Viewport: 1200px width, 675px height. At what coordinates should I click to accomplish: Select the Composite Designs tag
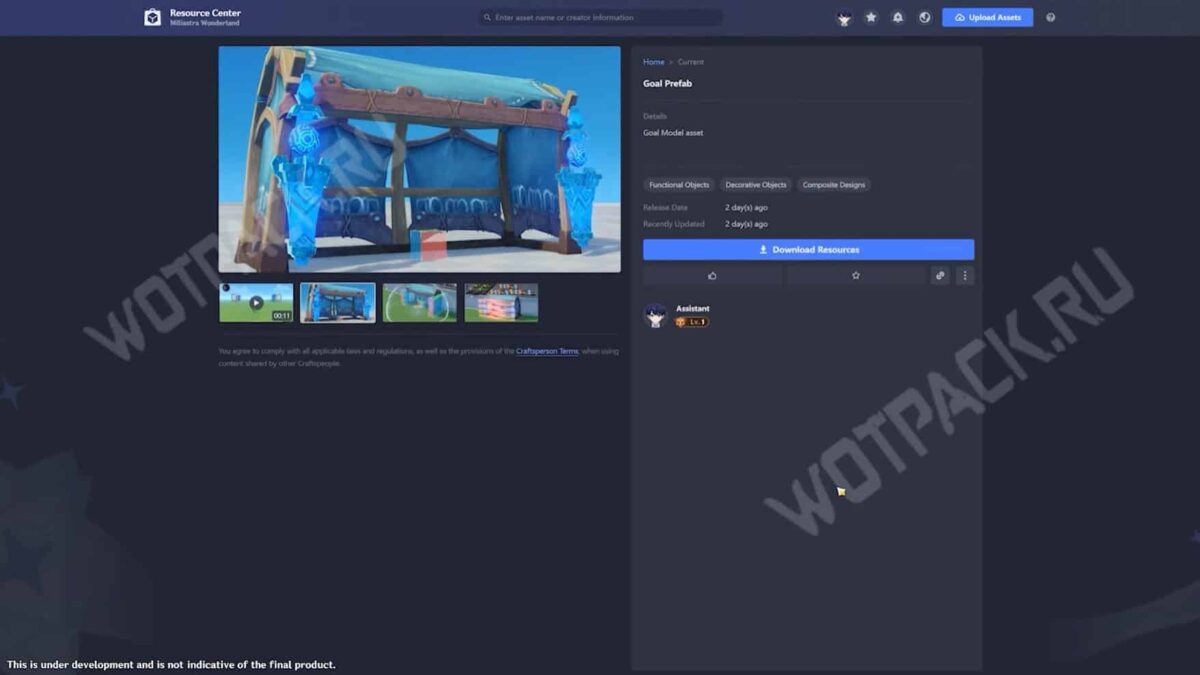coord(834,185)
